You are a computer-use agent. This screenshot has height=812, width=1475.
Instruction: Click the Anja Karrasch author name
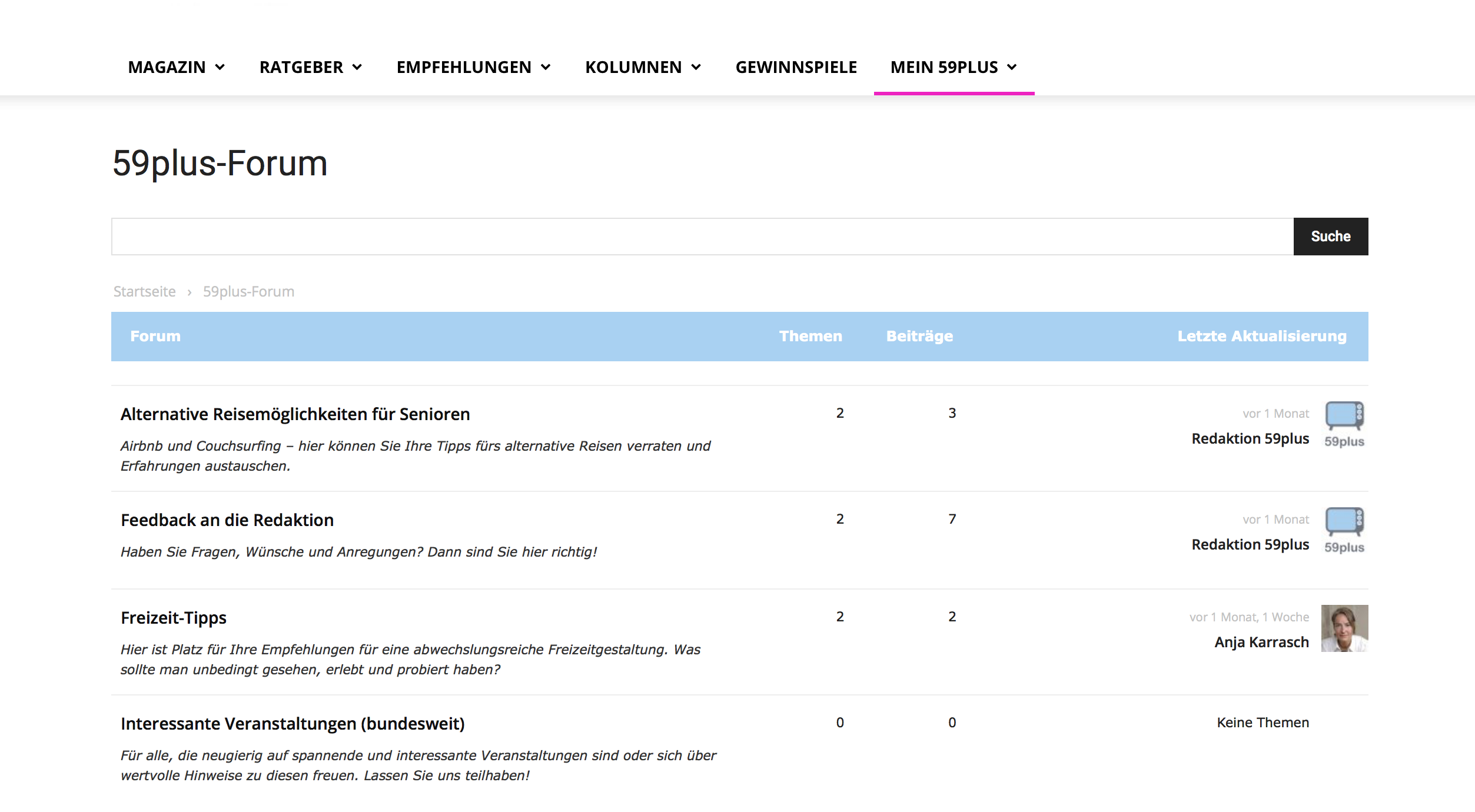[x=1261, y=642]
